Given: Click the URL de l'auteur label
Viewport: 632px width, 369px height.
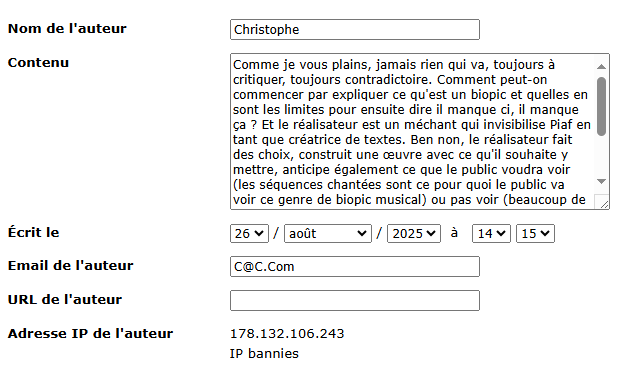Looking at the screenshot, I should (64, 299).
